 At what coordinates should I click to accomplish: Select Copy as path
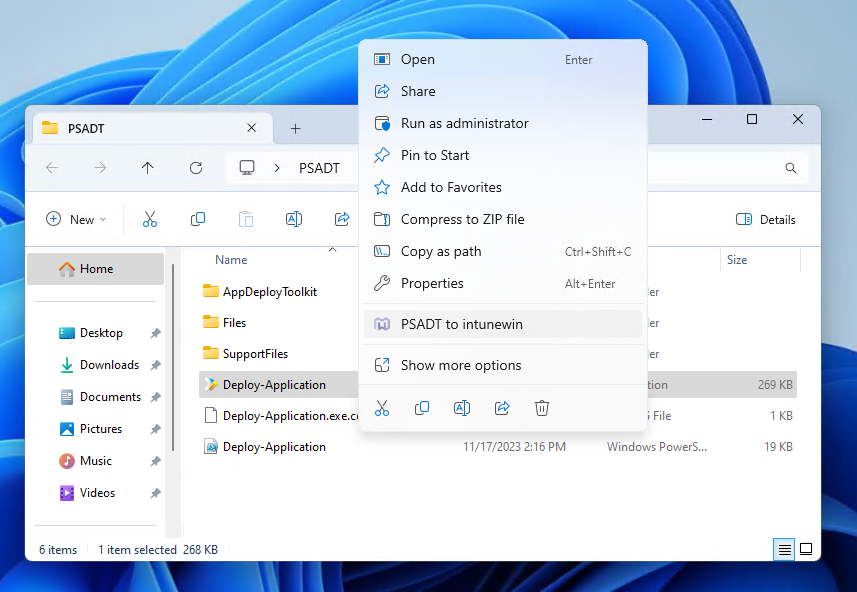[x=503, y=251]
